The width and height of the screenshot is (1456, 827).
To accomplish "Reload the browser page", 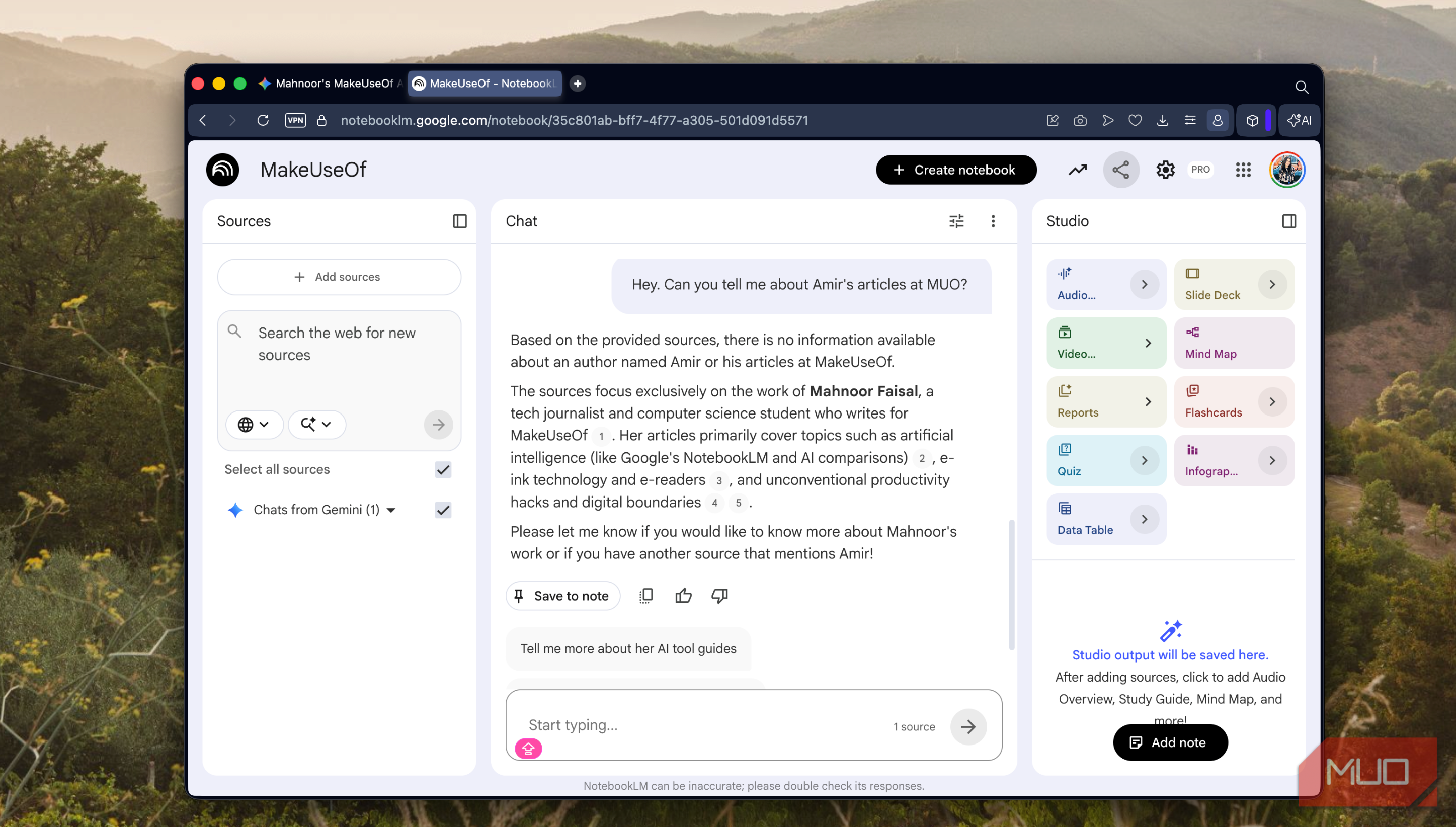I will pos(263,120).
